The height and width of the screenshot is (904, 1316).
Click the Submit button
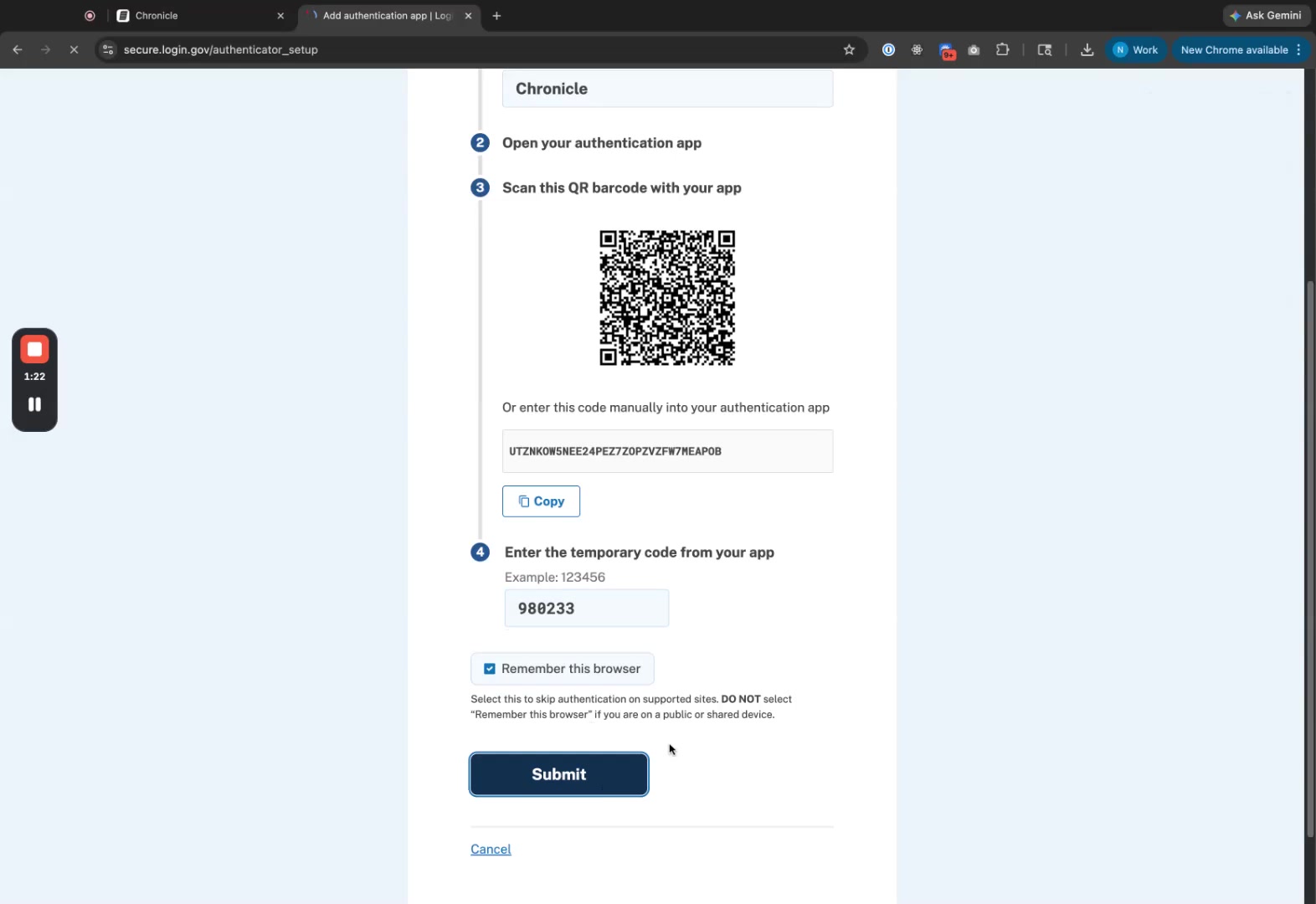point(558,774)
